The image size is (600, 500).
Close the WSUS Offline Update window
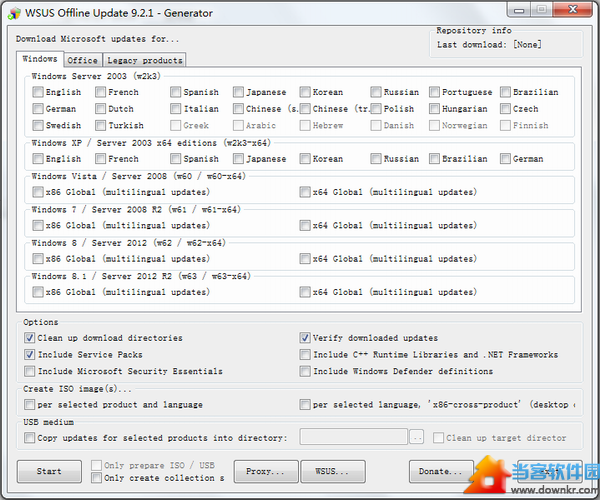[573, 9]
